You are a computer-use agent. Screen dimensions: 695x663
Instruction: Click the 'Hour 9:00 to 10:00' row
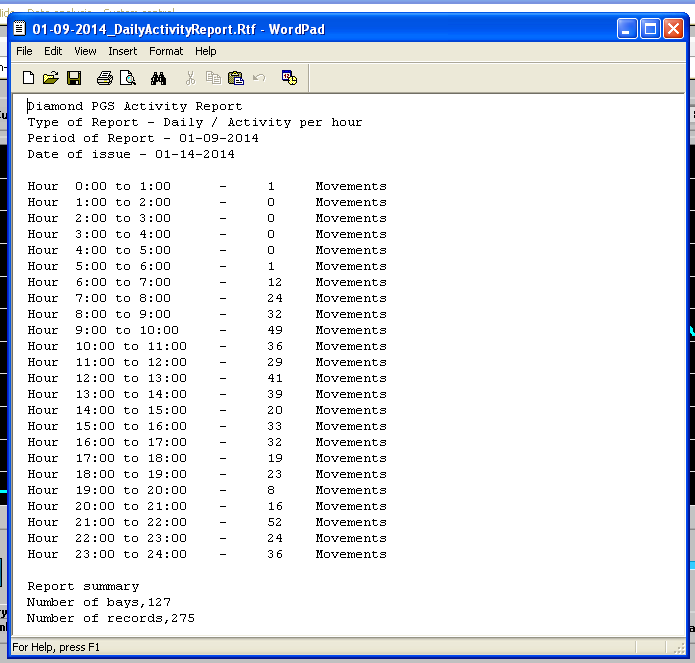(207, 330)
